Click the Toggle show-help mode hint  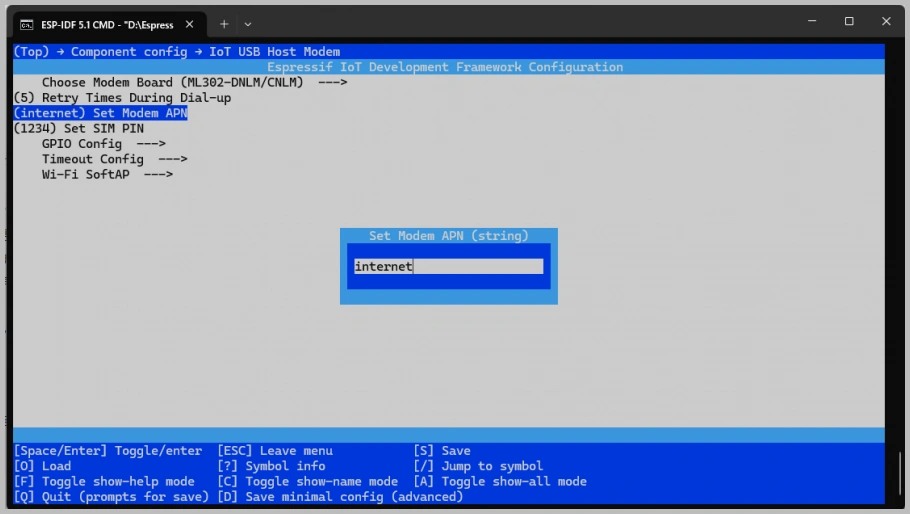click(104, 481)
